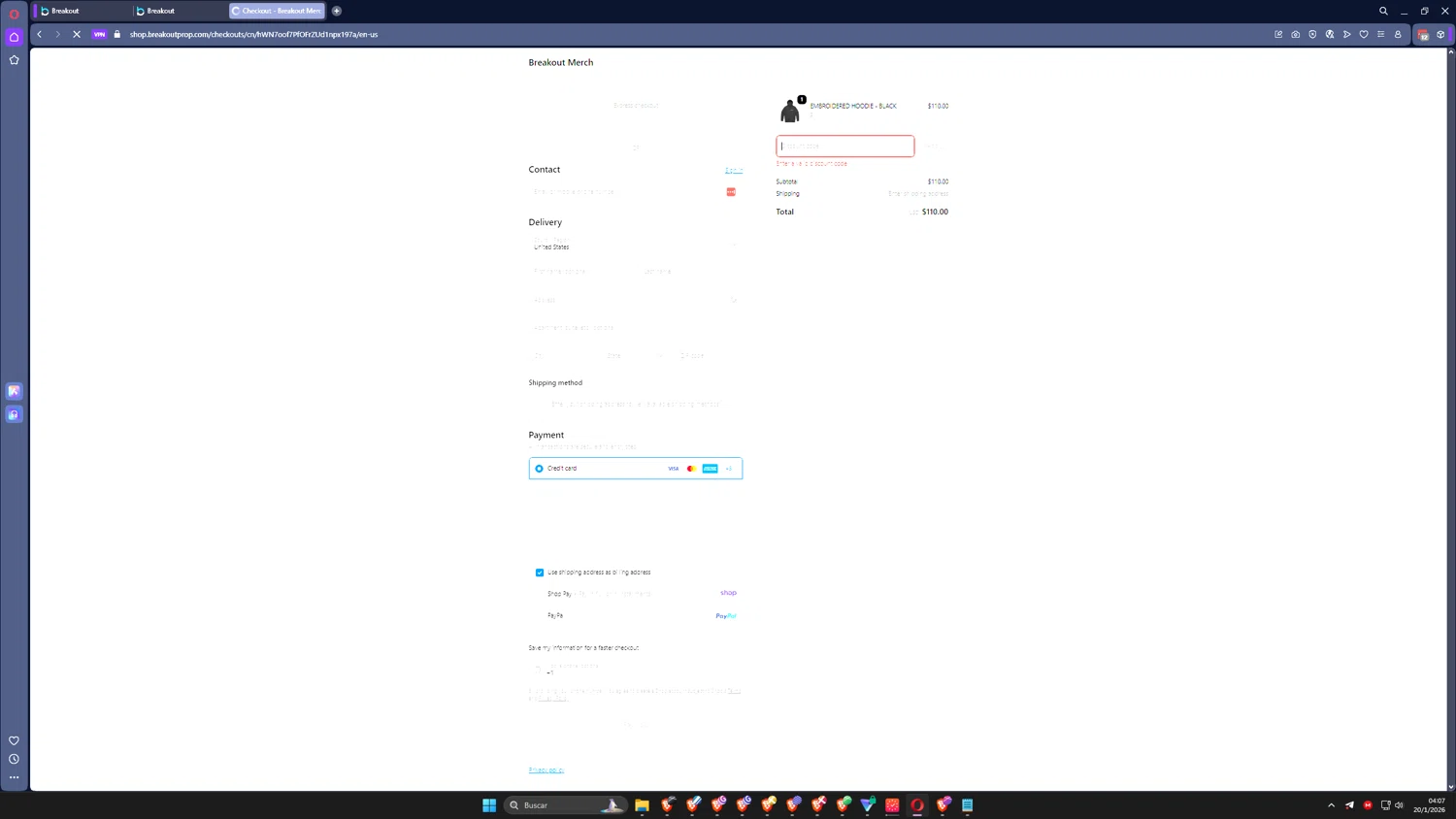The width and height of the screenshot is (1456, 819).
Task: Open File Explorer from taskbar
Action: click(642, 805)
